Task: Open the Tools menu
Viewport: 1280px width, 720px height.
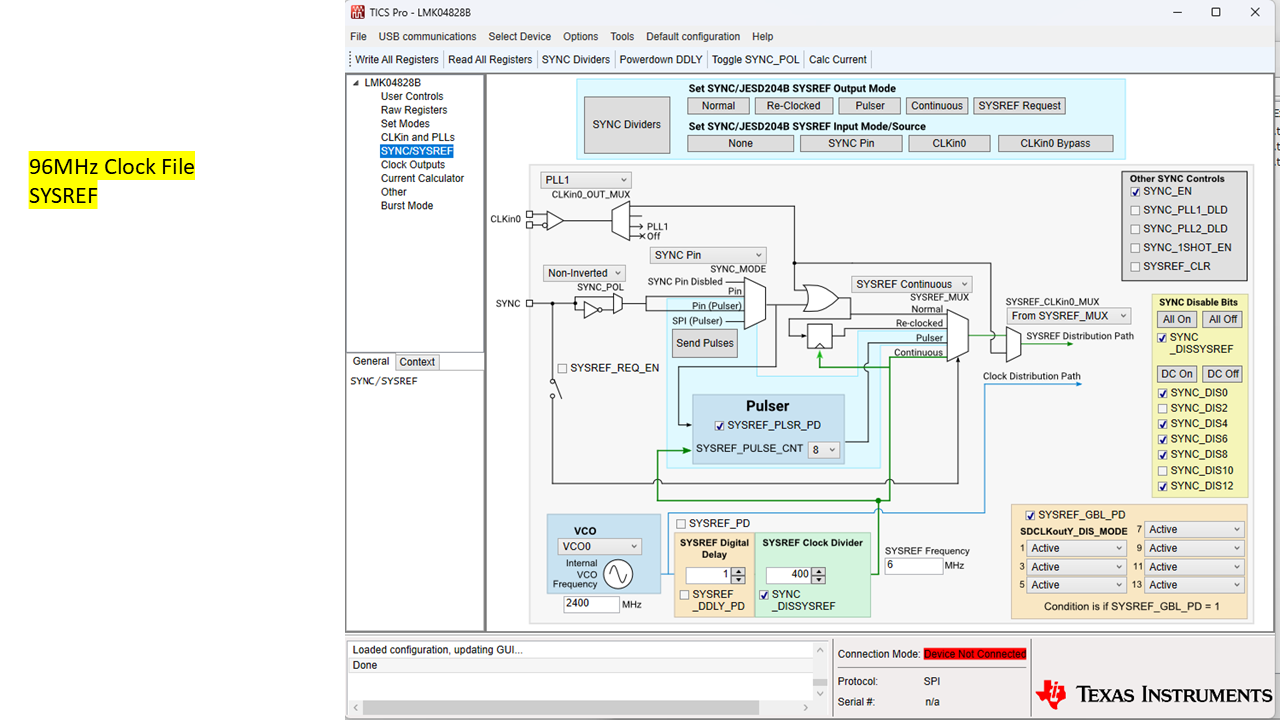Action: coord(622,37)
